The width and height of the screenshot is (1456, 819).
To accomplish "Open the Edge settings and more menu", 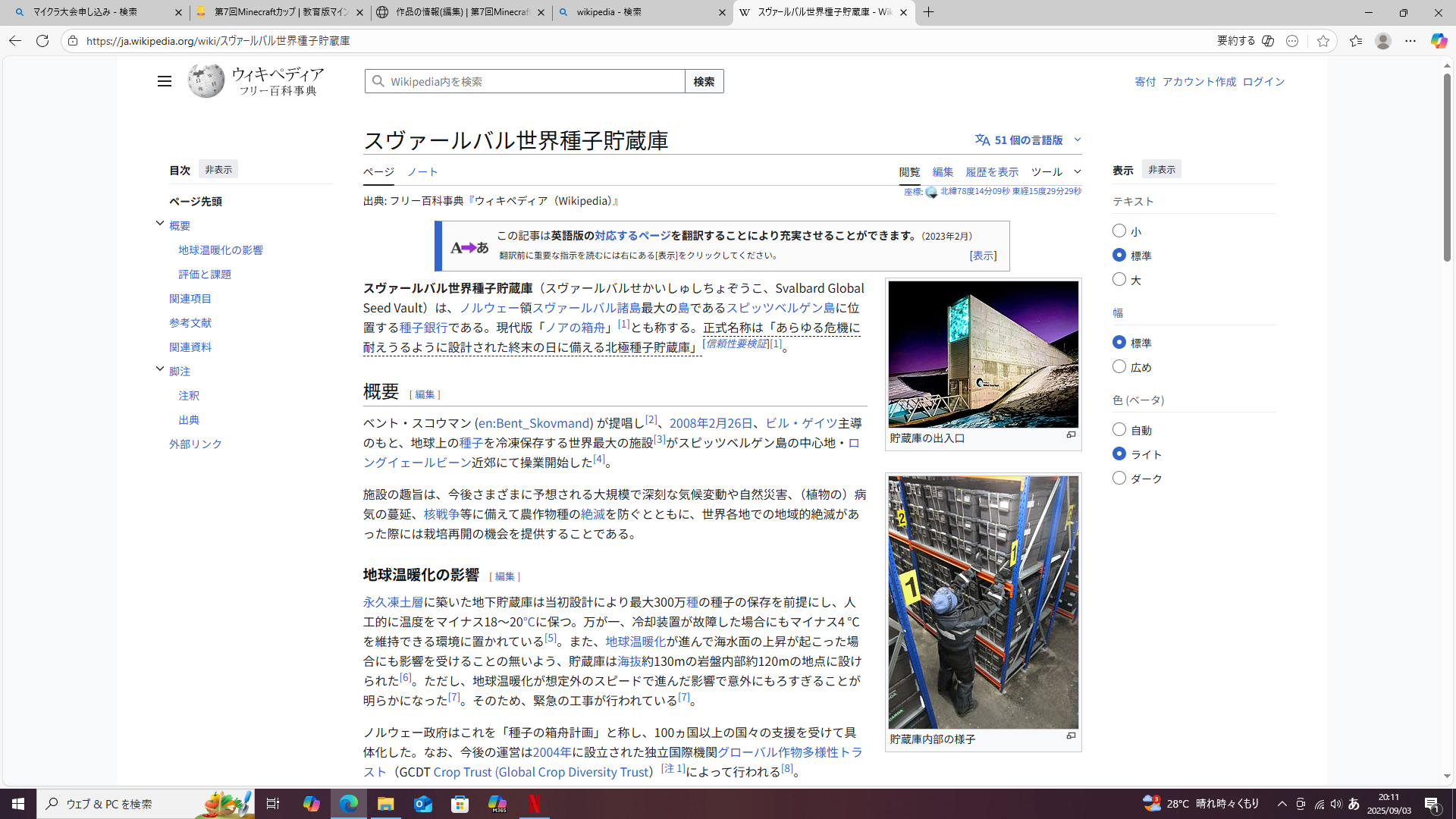I will 1410,41.
